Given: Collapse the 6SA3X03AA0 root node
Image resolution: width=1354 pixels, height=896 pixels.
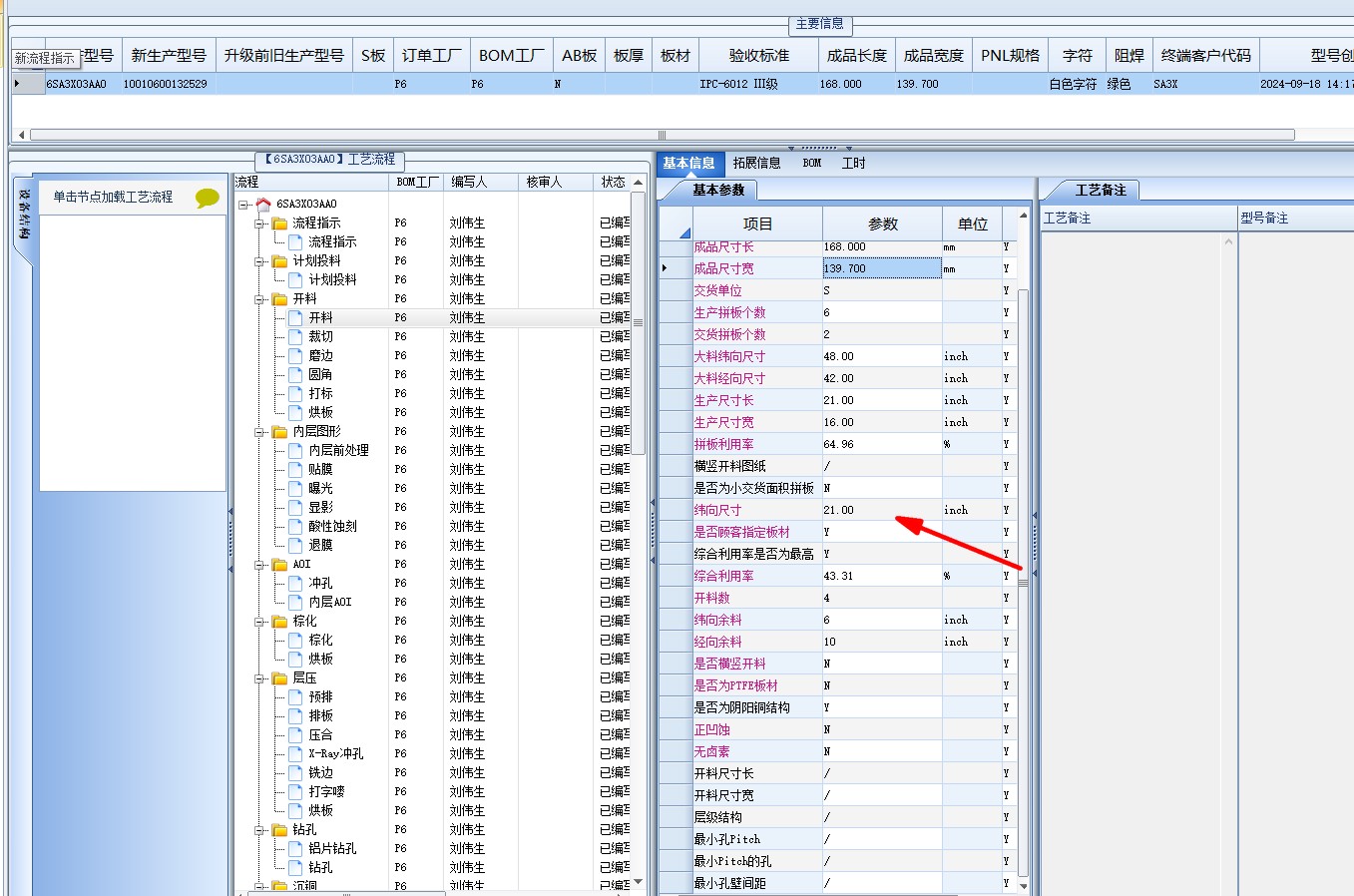Looking at the screenshot, I should (x=244, y=205).
